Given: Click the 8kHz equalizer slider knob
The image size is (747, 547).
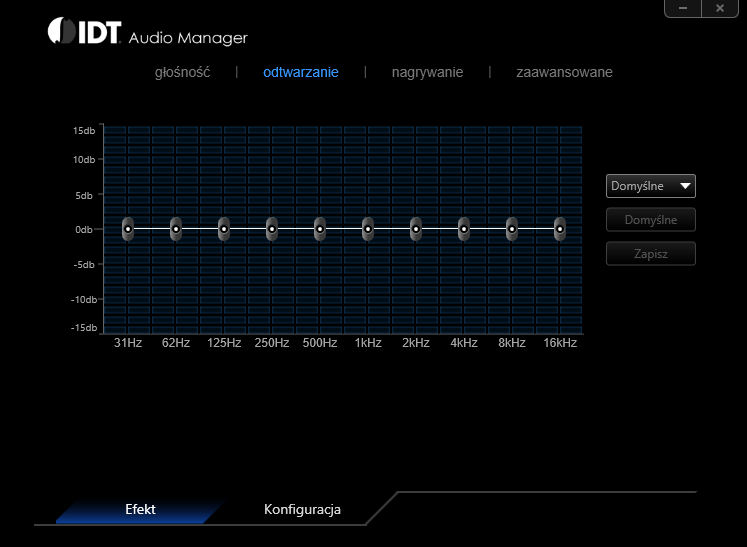Looking at the screenshot, I should tap(512, 229).
